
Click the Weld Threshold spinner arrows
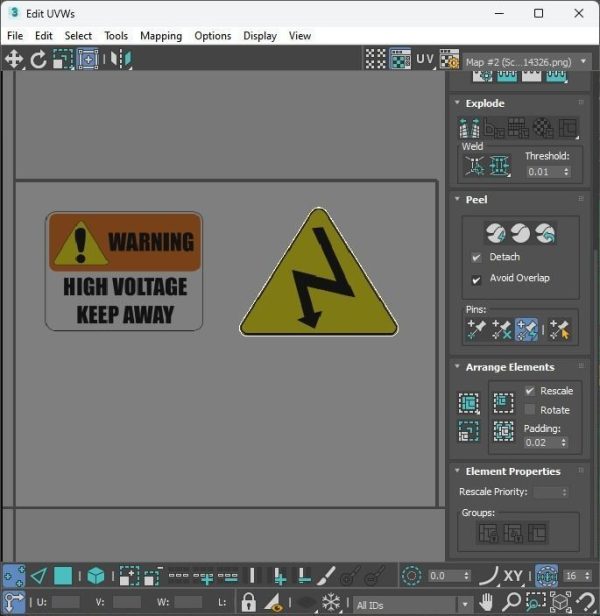[566, 172]
